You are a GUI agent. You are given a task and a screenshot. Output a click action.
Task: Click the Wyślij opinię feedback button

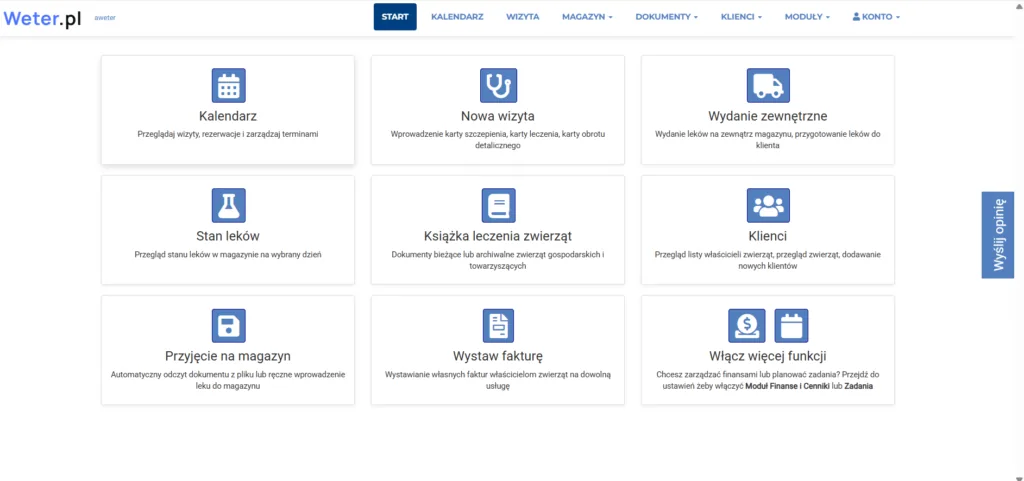pos(998,235)
